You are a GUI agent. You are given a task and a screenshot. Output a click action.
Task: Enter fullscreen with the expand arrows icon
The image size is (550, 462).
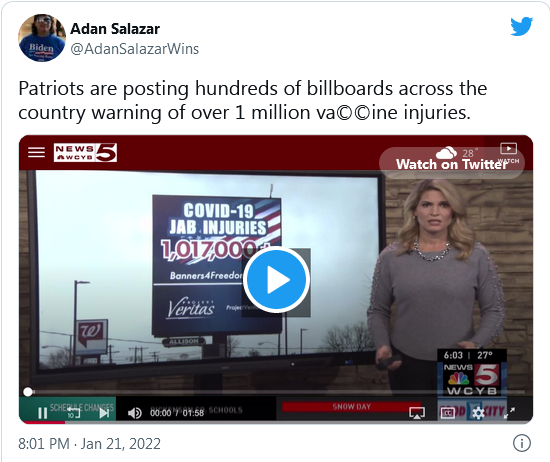coord(509,413)
